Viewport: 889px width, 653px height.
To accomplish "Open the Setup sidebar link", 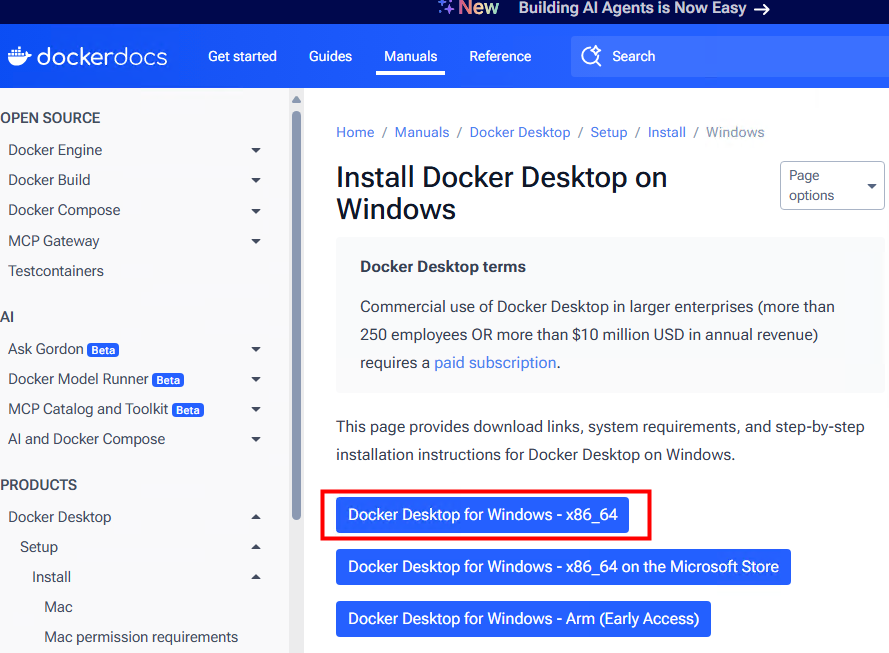I will tap(39, 547).
